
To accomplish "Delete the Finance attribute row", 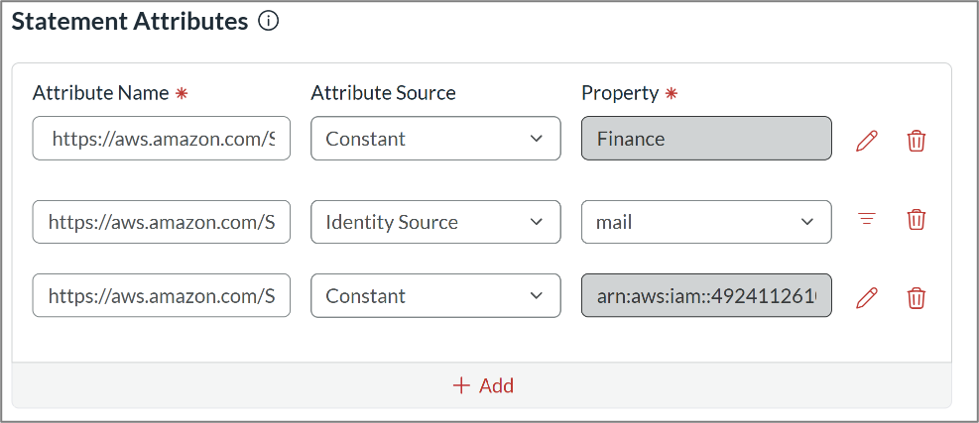I will click(916, 141).
